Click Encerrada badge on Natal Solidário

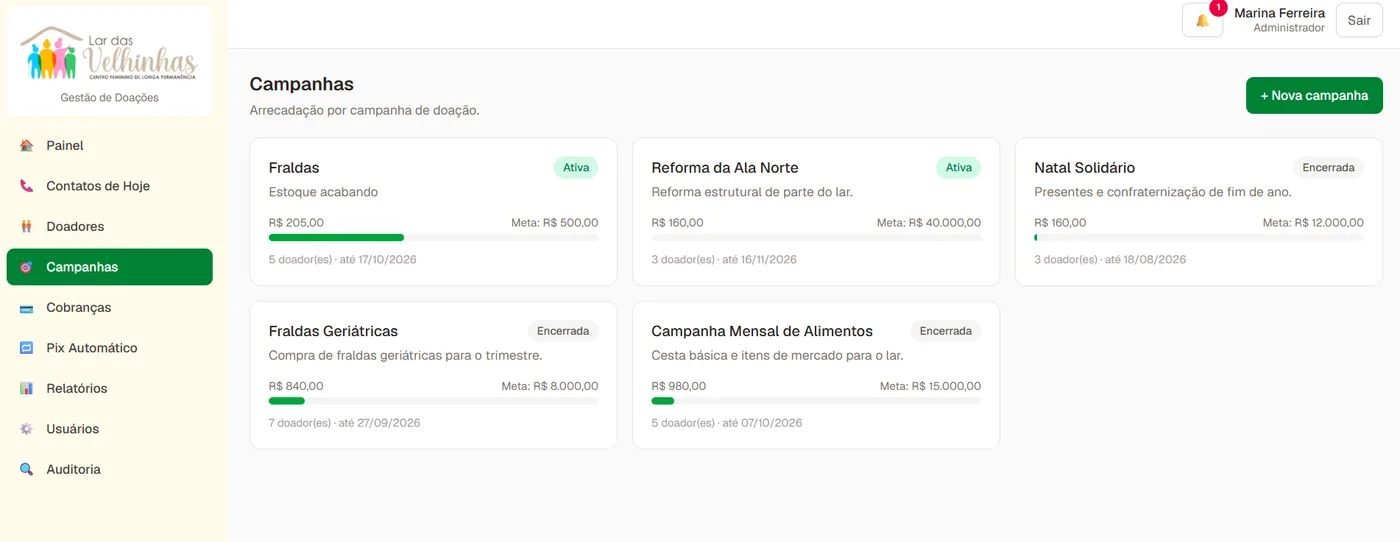(x=1328, y=168)
